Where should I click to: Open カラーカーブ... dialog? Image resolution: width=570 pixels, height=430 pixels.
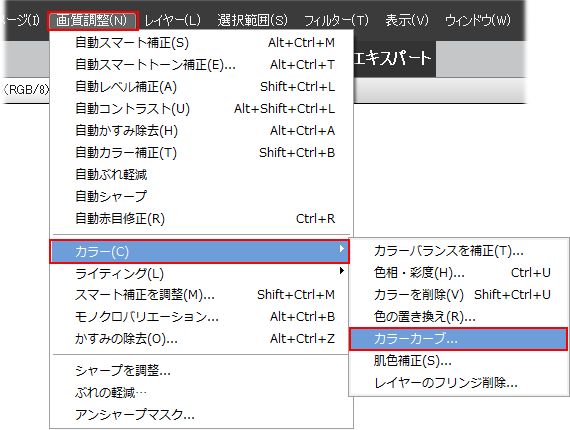coord(458,339)
